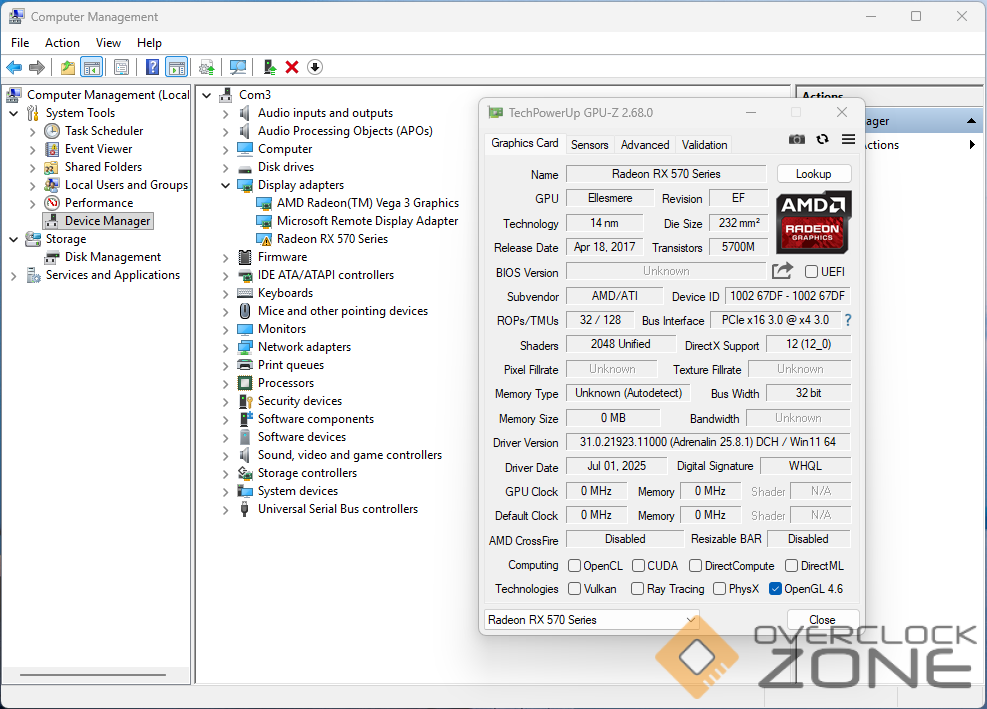This screenshot has height=709, width=987.
Task: Click the scan for hardware changes icon
Action: pos(238,67)
